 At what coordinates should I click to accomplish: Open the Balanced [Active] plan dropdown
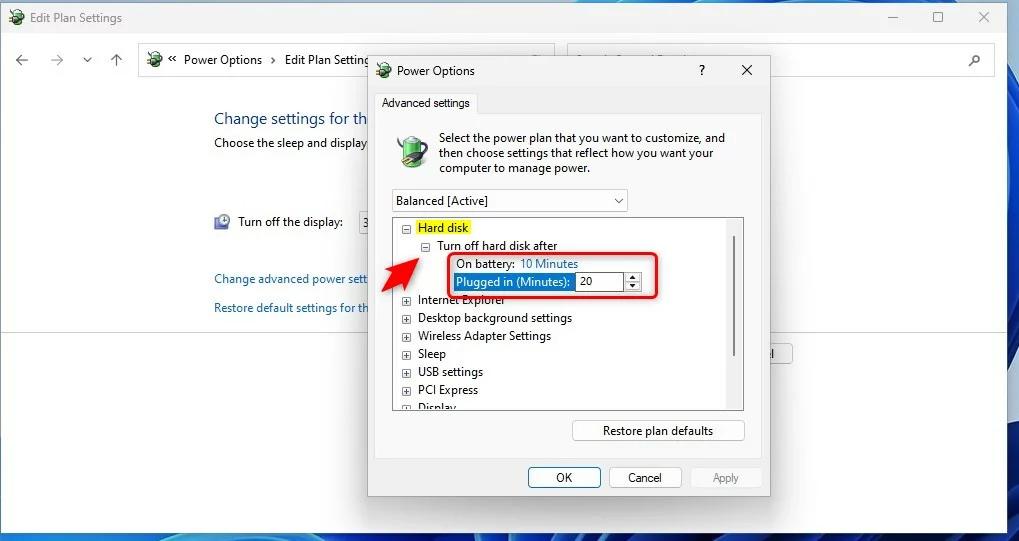click(x=510, y=201)
